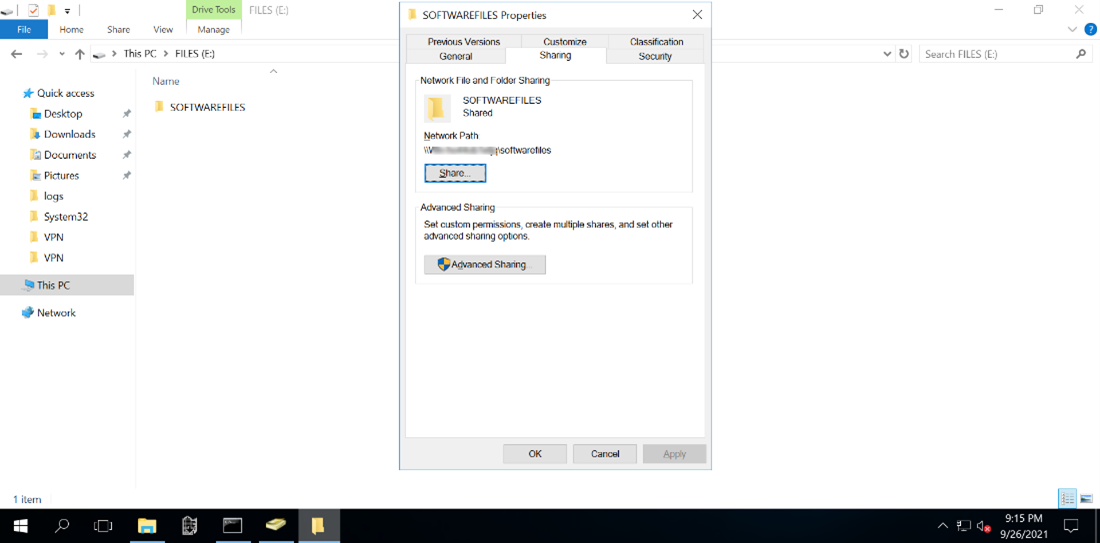Viewport: 1100px width, 543px height.
Task: Open the logs folder in navigation pane
Action: 46,196
